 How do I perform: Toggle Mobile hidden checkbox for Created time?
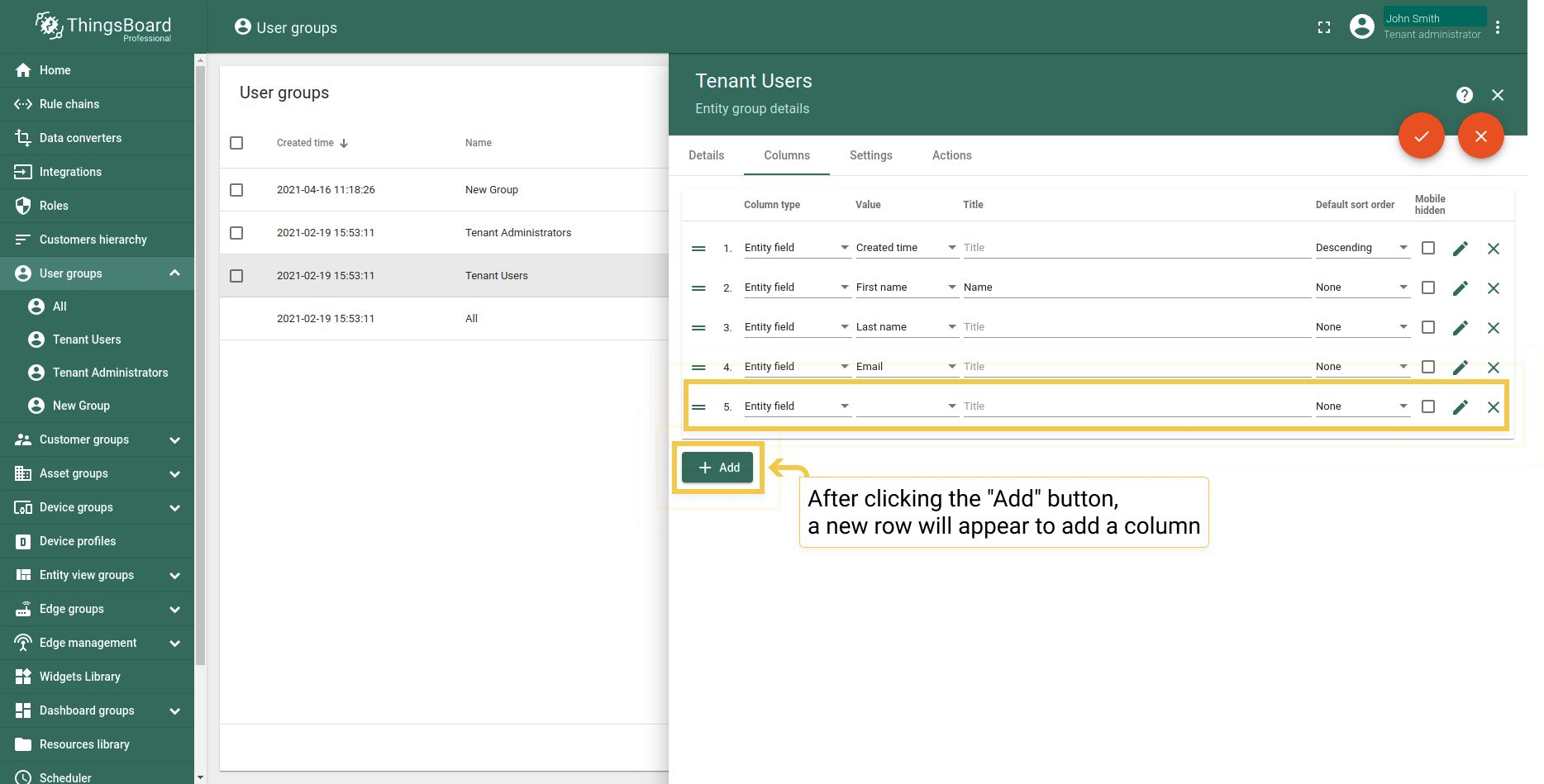pos(1427,248)
